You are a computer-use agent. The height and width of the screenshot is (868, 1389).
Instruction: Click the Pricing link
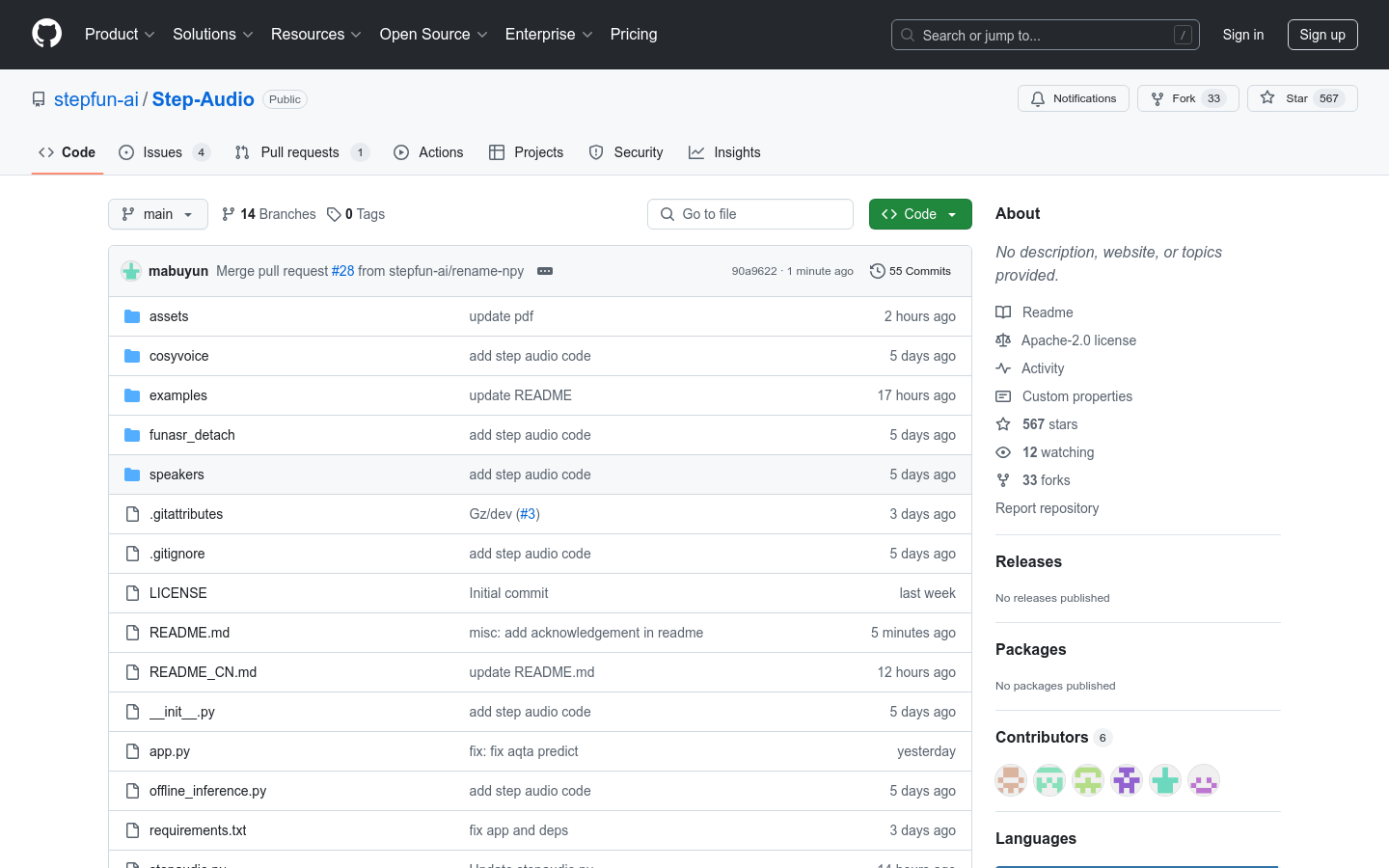[x=634, y=34]
